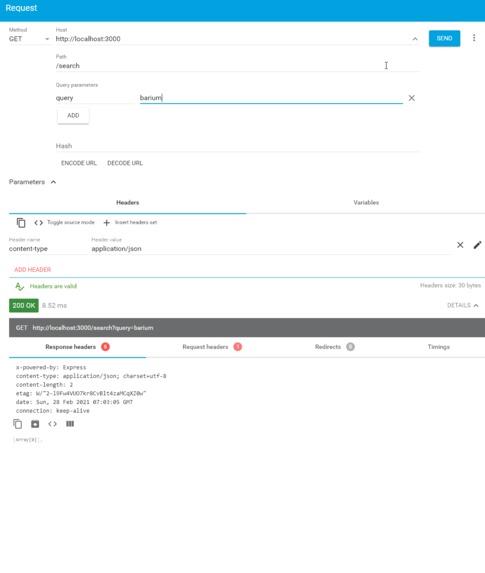Image resolution: width=485 pixels, height=573 pixels.
Task: Focus the query parameter name field
Action: 95,98
